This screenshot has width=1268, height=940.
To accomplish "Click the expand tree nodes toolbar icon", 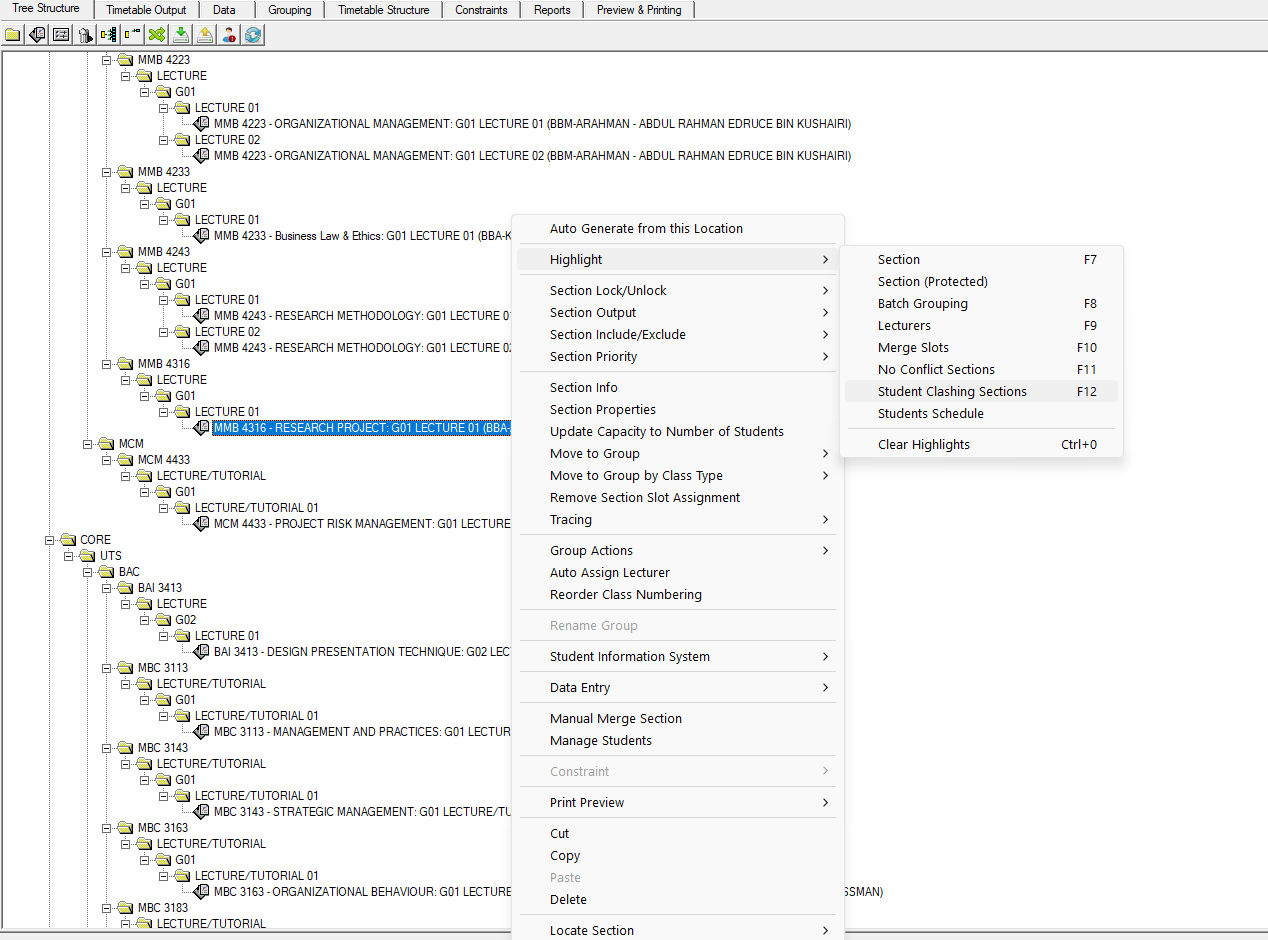I will tap(108, 35).
